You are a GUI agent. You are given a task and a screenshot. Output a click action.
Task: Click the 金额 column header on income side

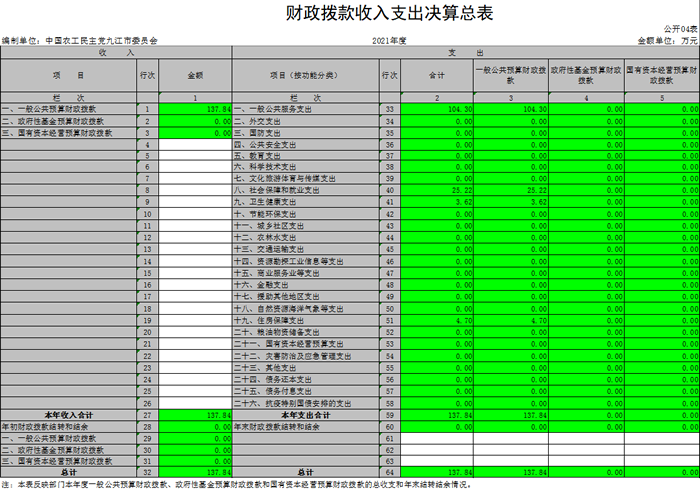[196, 74]
